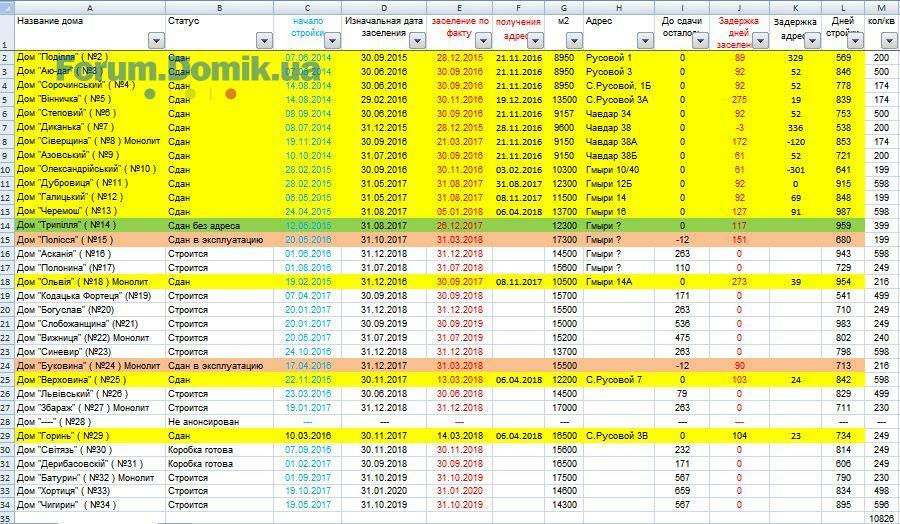Click cell Дом "Сіверщина" ( №8 ) Монолит
This screenshot has width=900, height=524.
coord(90,141)
